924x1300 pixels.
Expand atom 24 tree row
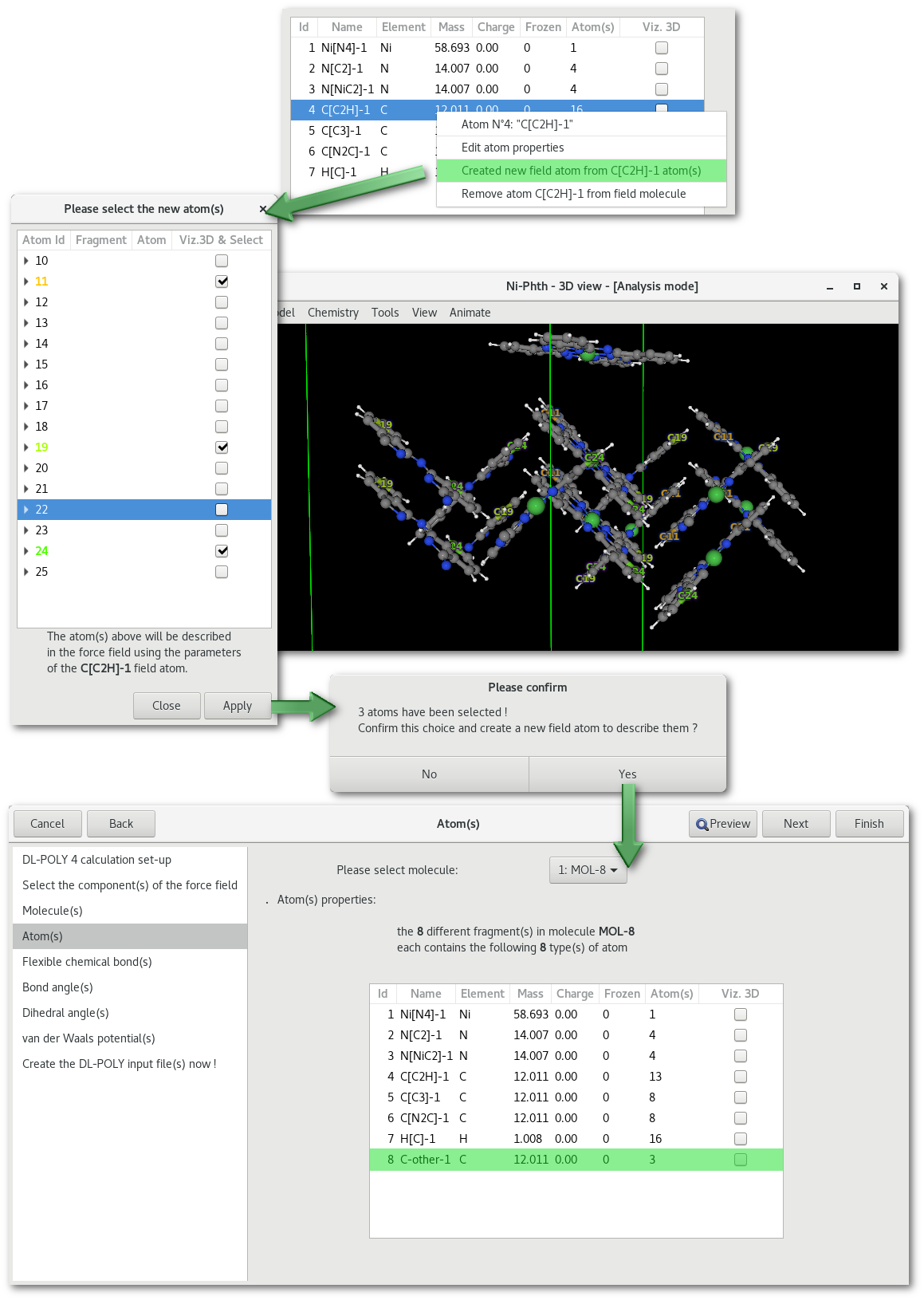click(26, 551)
